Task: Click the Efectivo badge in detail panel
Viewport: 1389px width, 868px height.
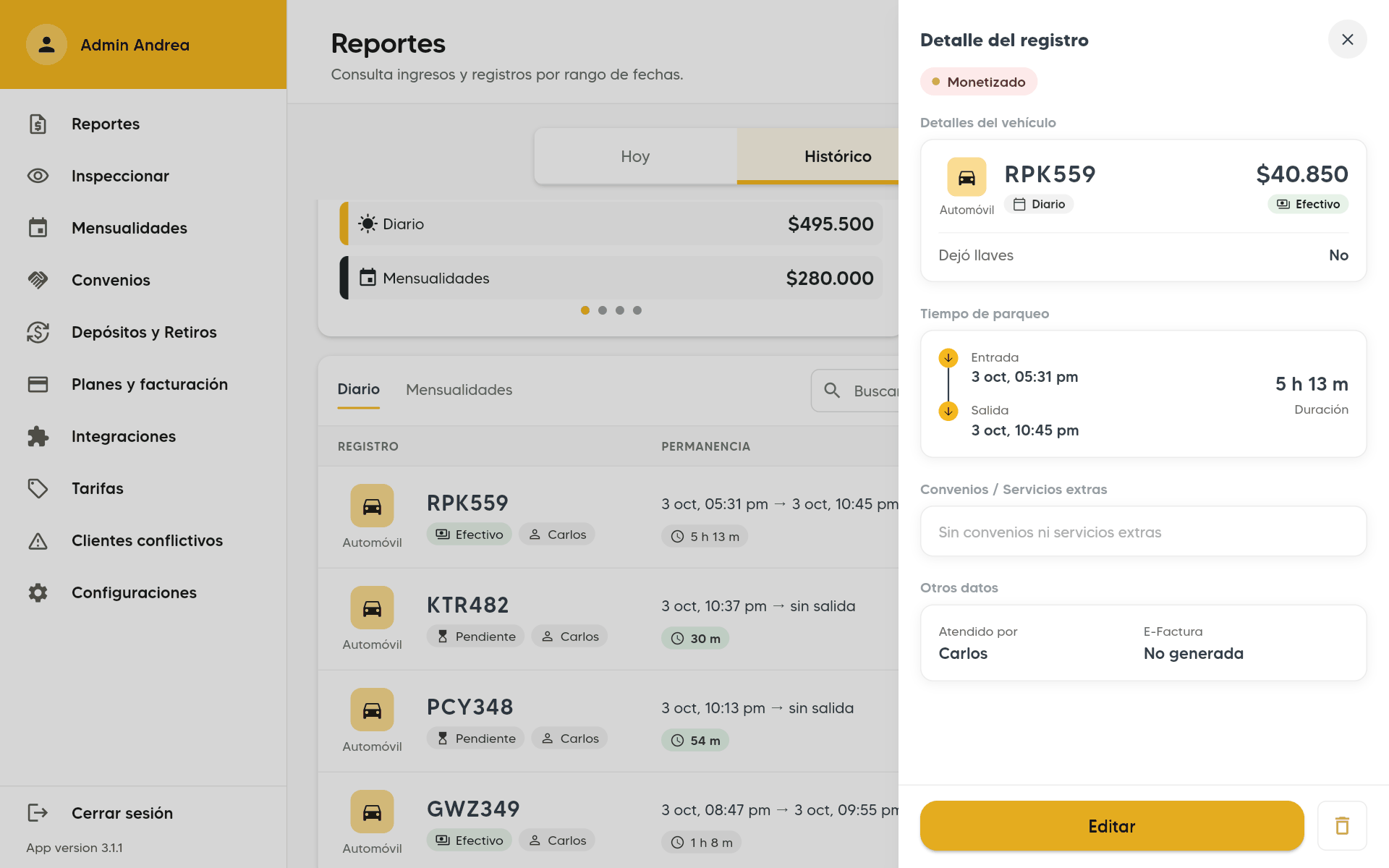Action: 1308,204
